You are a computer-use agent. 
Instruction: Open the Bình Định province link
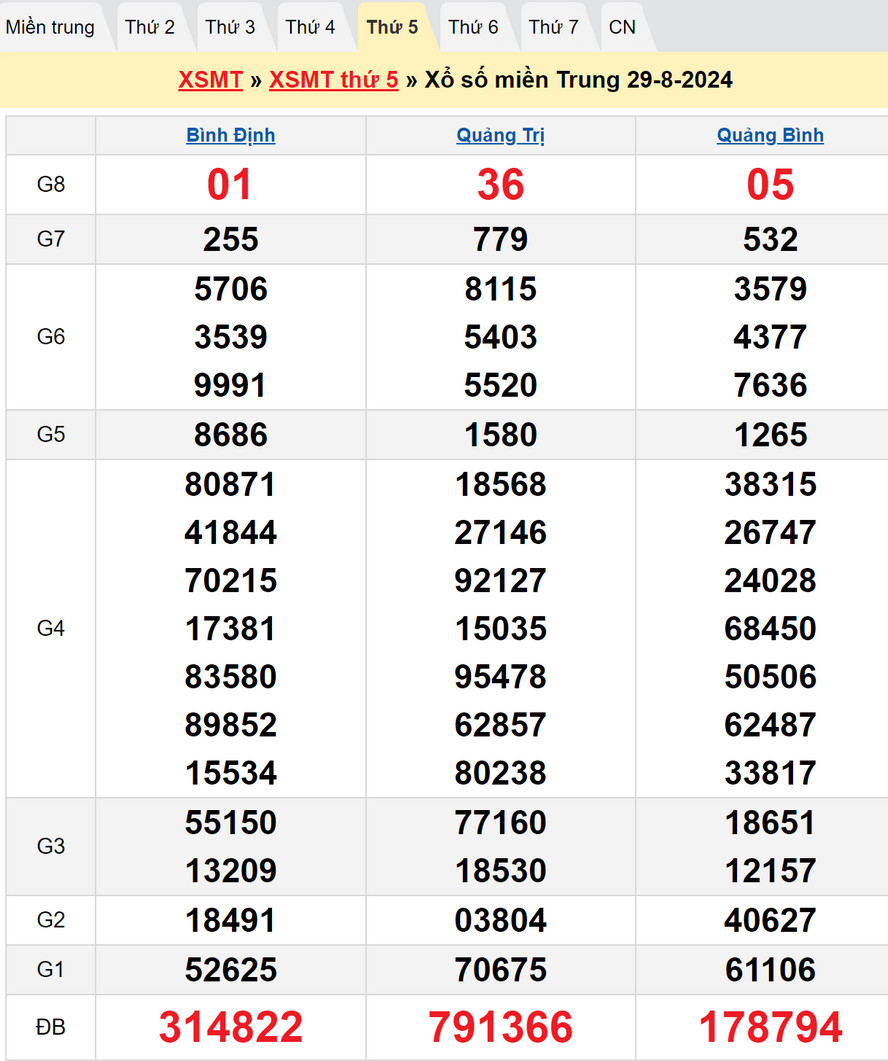230,135
